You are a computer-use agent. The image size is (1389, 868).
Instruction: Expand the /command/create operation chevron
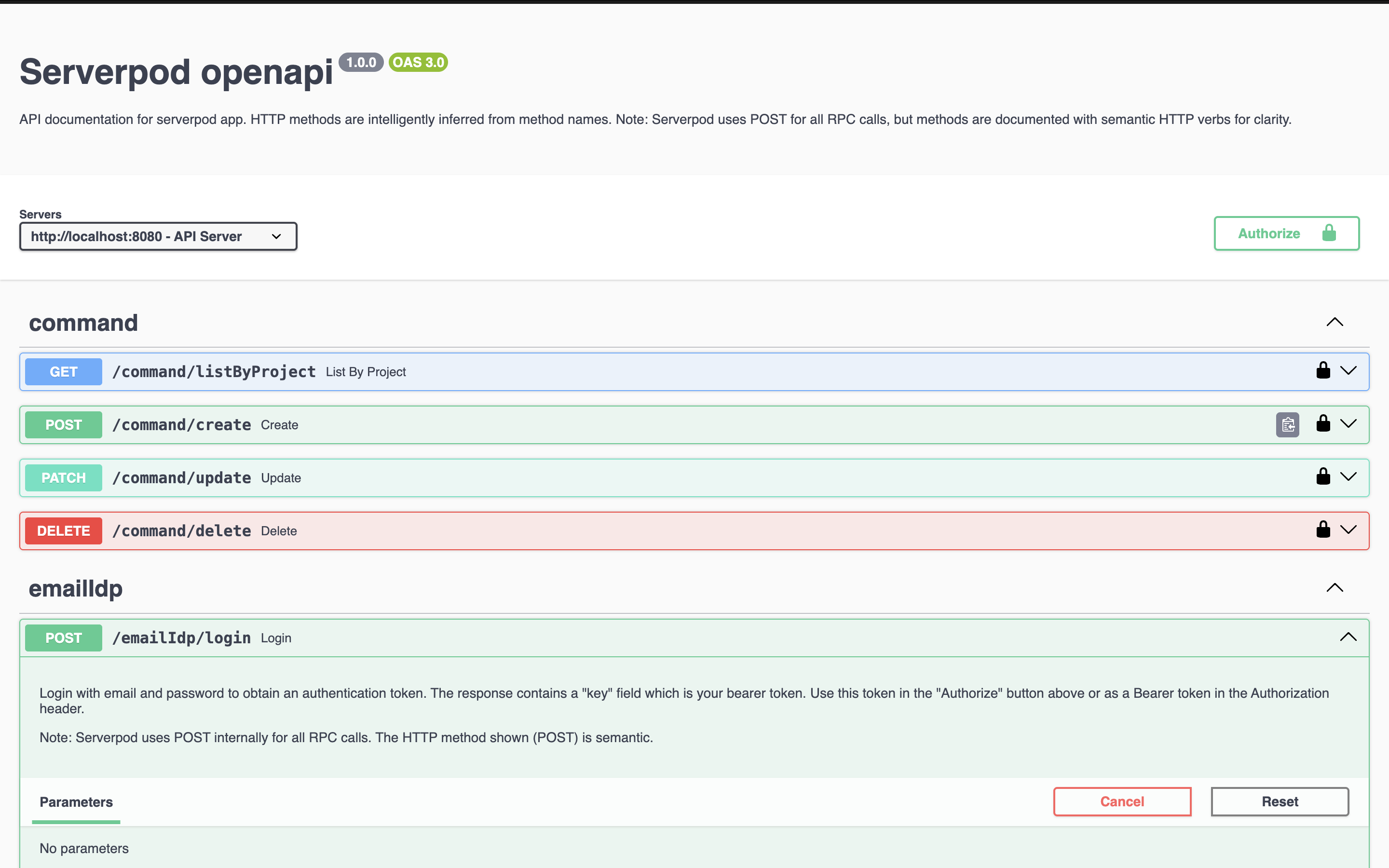[x=1348, y=424]
